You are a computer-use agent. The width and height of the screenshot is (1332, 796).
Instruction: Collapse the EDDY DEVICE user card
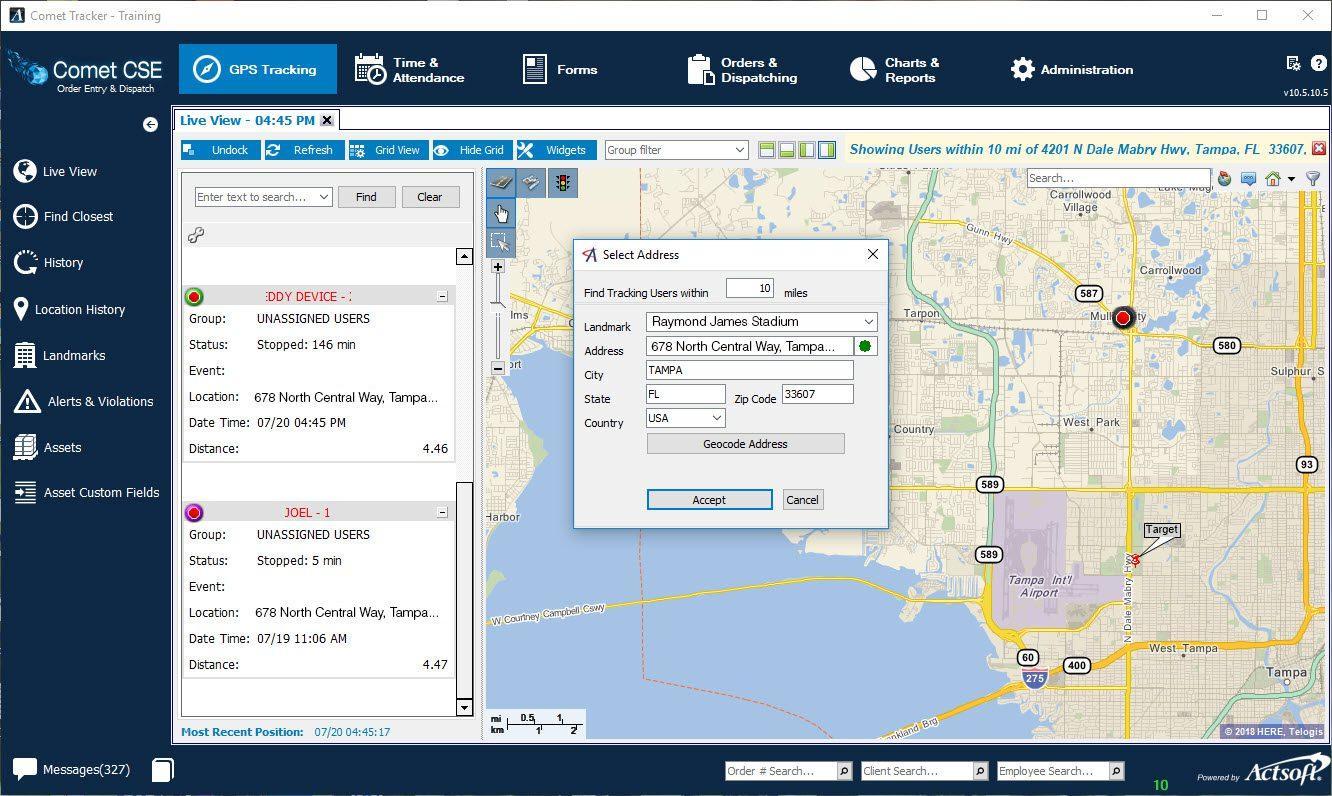442,296
